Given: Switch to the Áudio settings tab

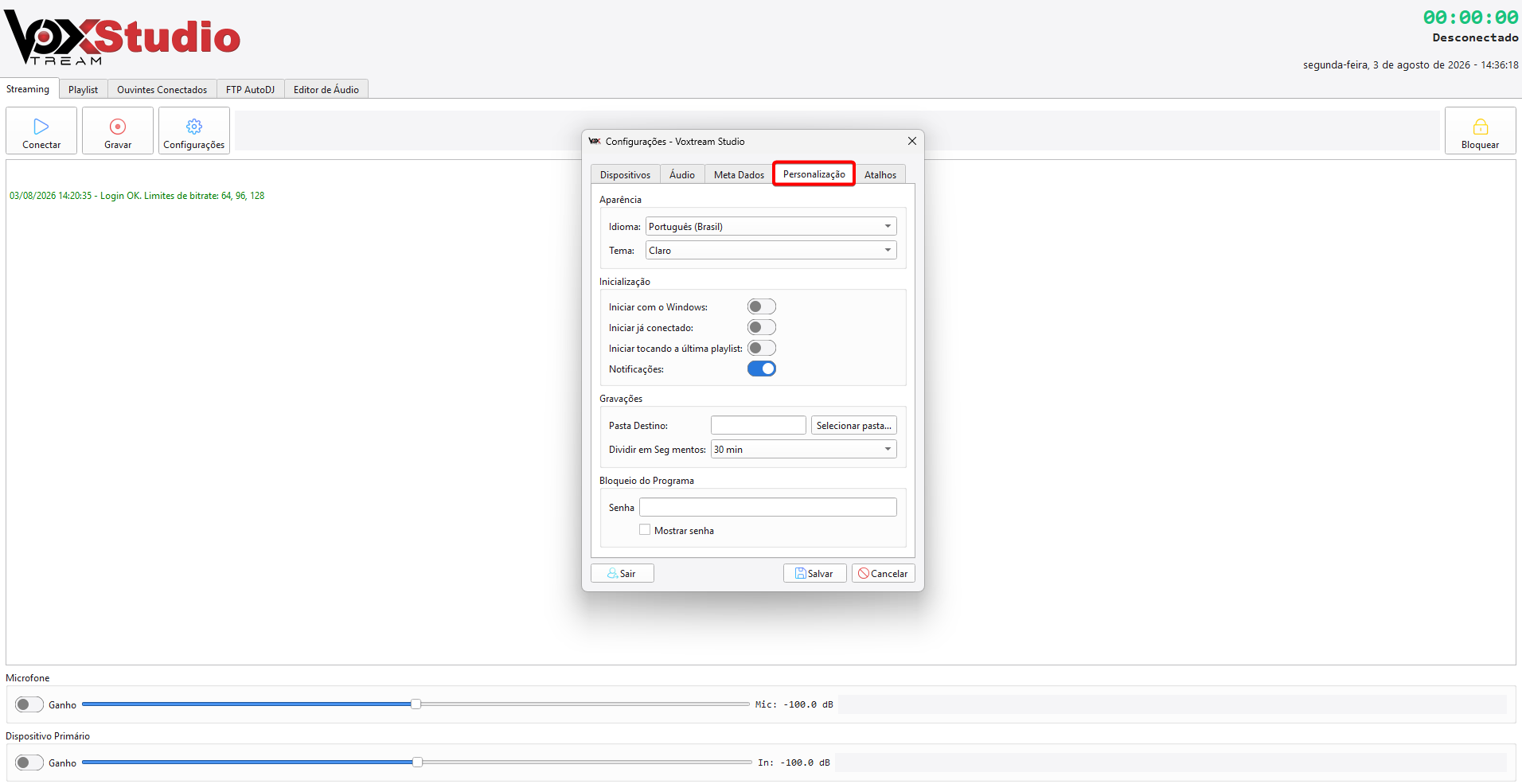Looking at the screenshot, I should pos(682,174).
